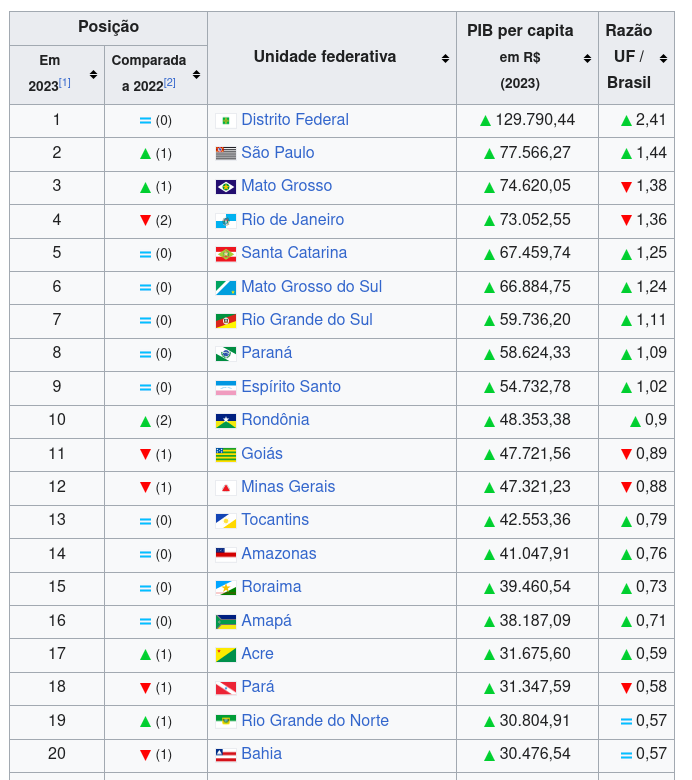Open the Espírito Santo link
The height and width of the screenshot is (780, 692).
click(x=291, y=387)
